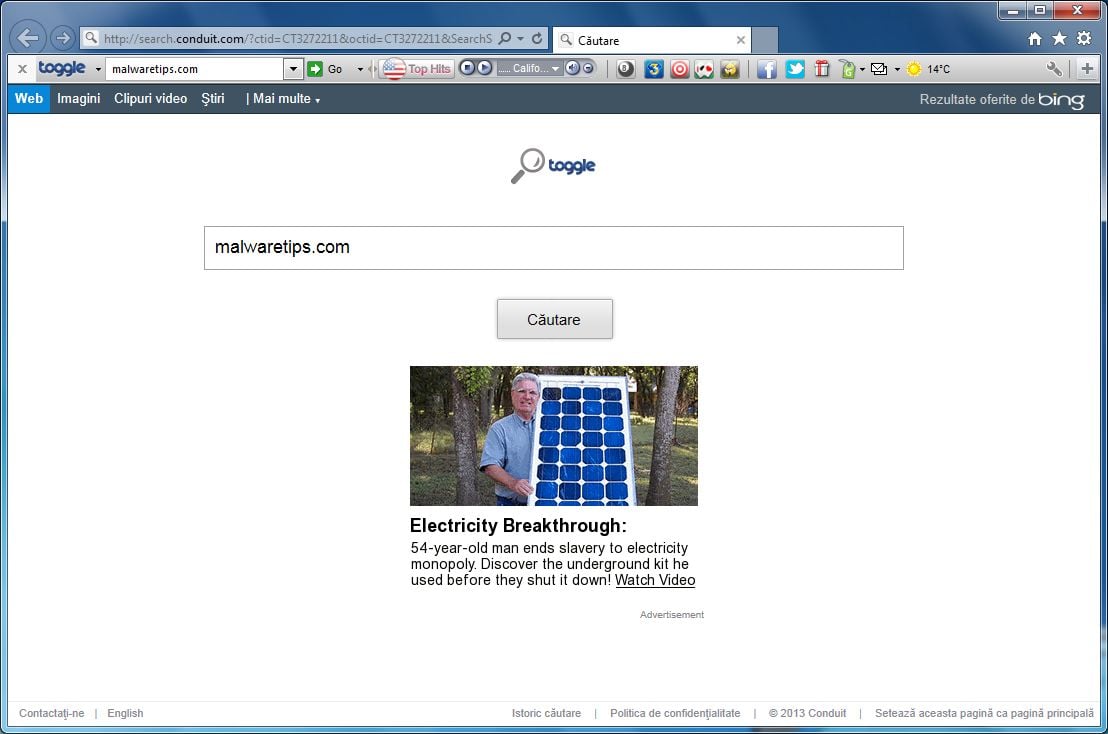Open the Contactați-ne link
Viewport: 1108px width, 734px height.
[52, 713]
